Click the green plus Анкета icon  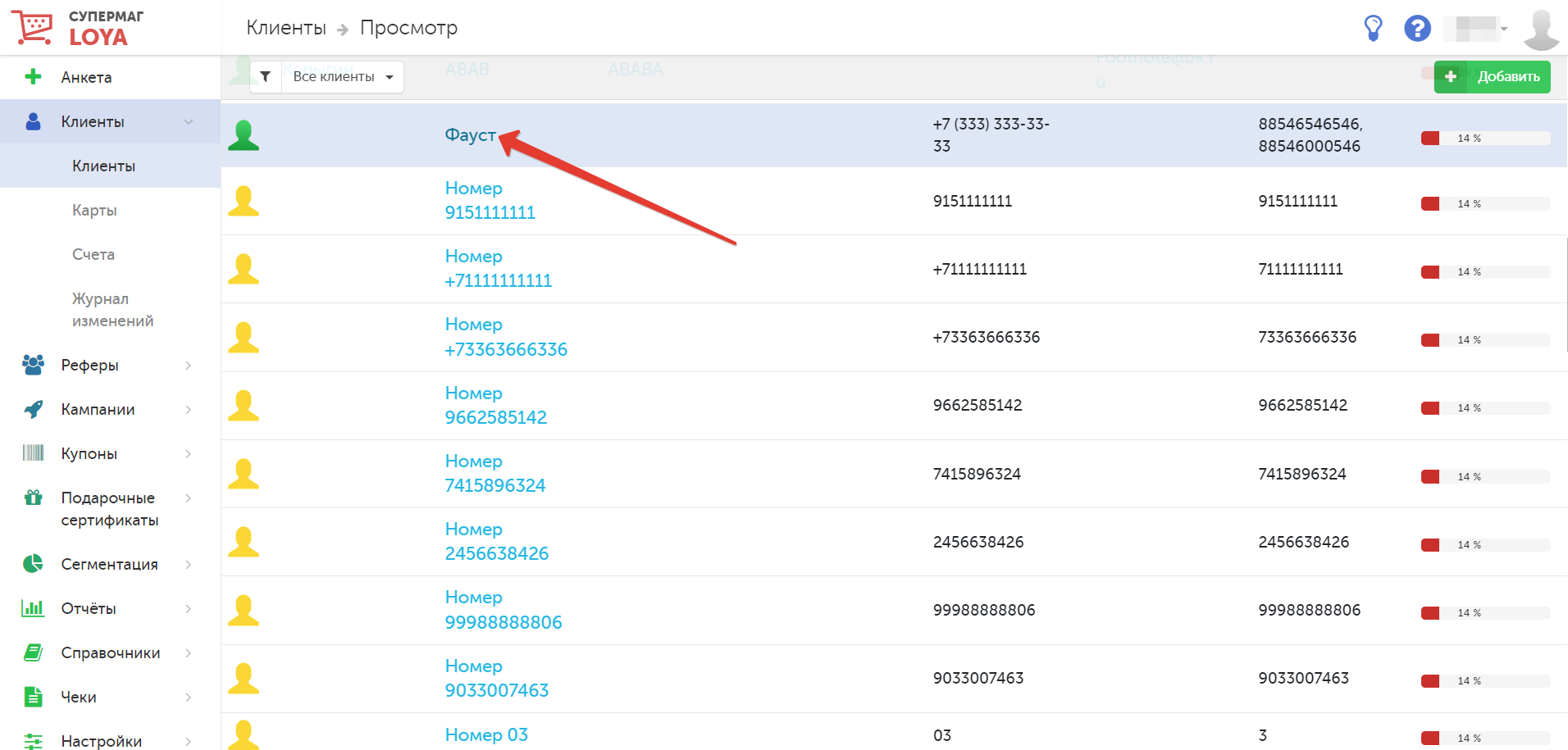coord(33,77)
